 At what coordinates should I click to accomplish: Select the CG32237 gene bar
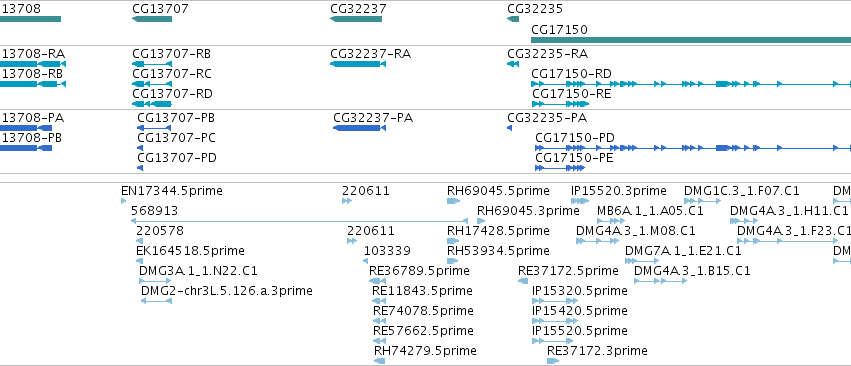tap(356, 19)
